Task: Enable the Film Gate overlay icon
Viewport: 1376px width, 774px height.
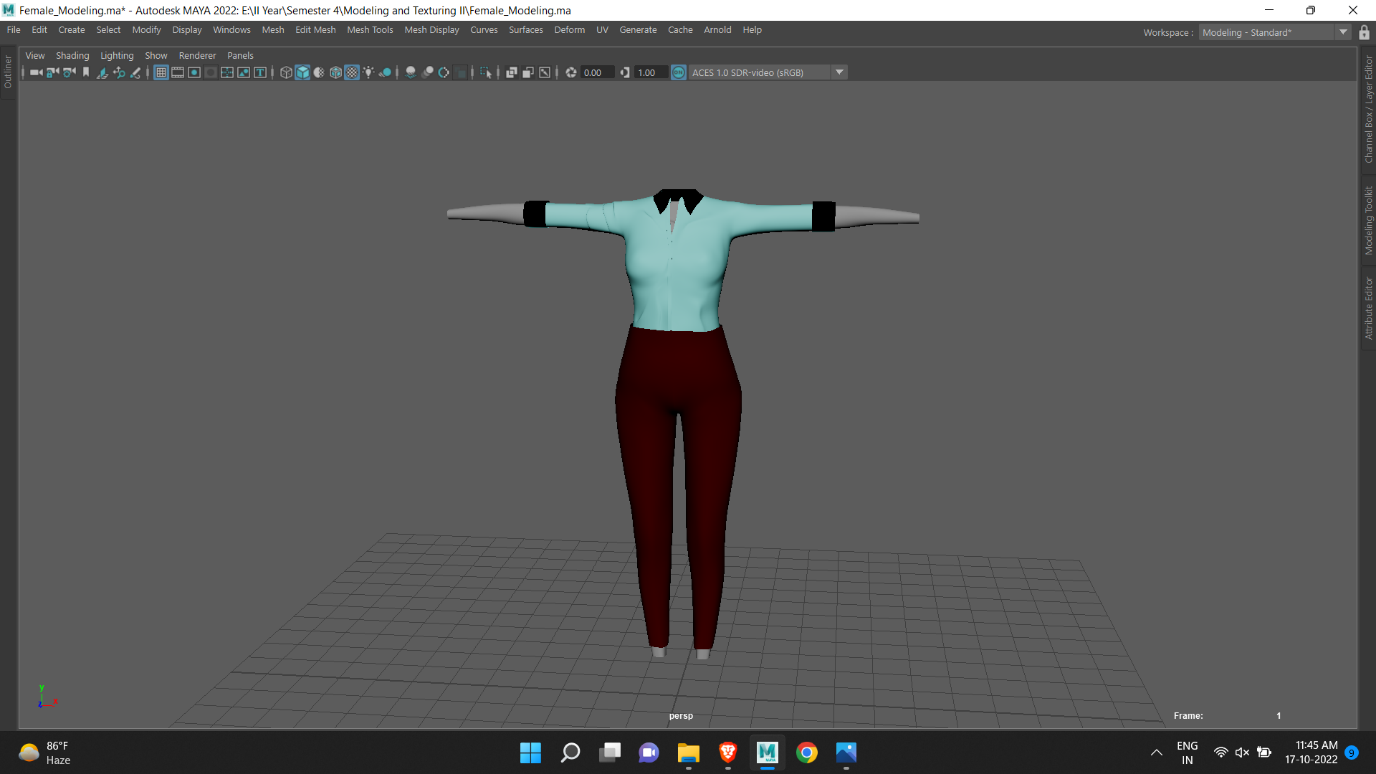Action: [178, 72]
